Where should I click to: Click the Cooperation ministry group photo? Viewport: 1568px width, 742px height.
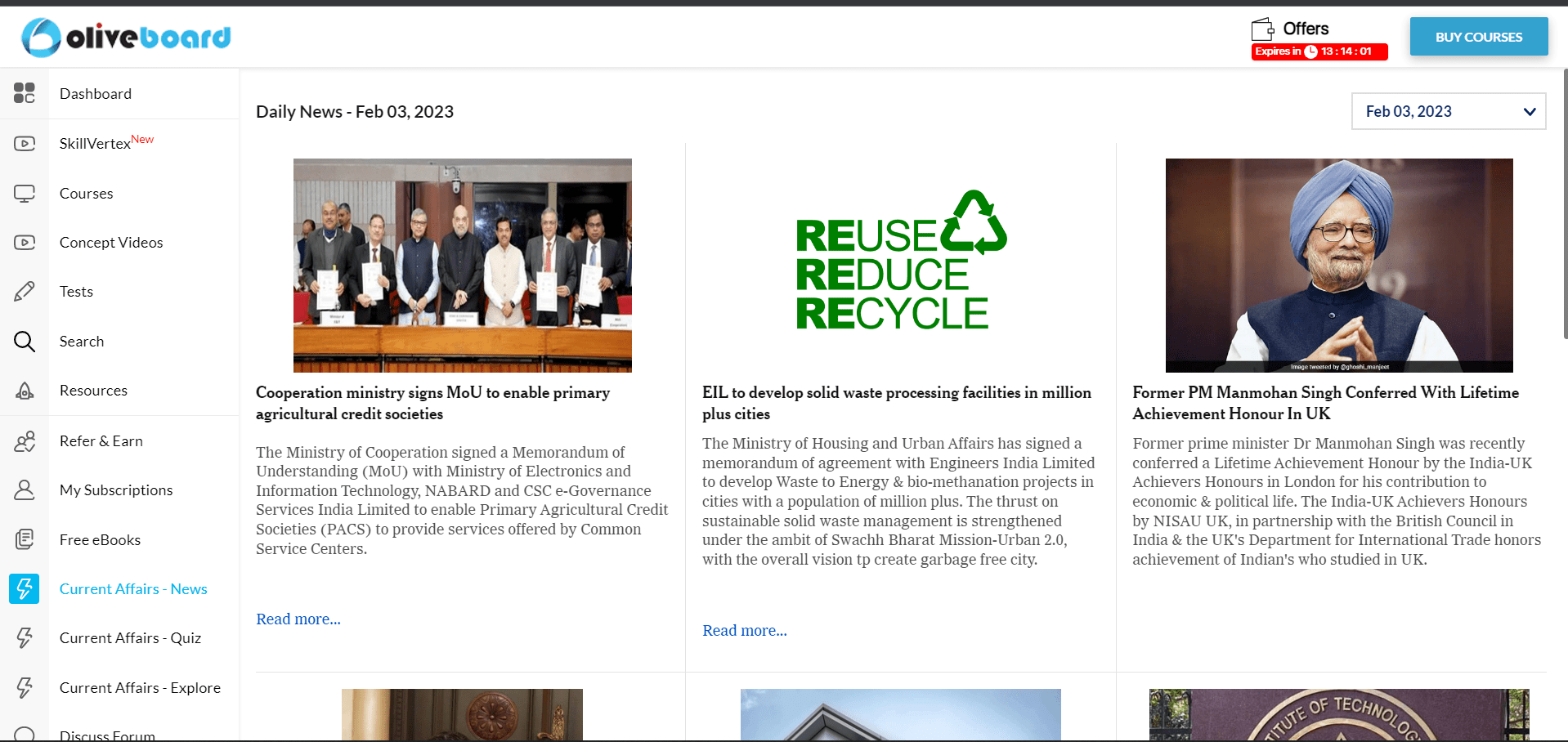[463, 266]
